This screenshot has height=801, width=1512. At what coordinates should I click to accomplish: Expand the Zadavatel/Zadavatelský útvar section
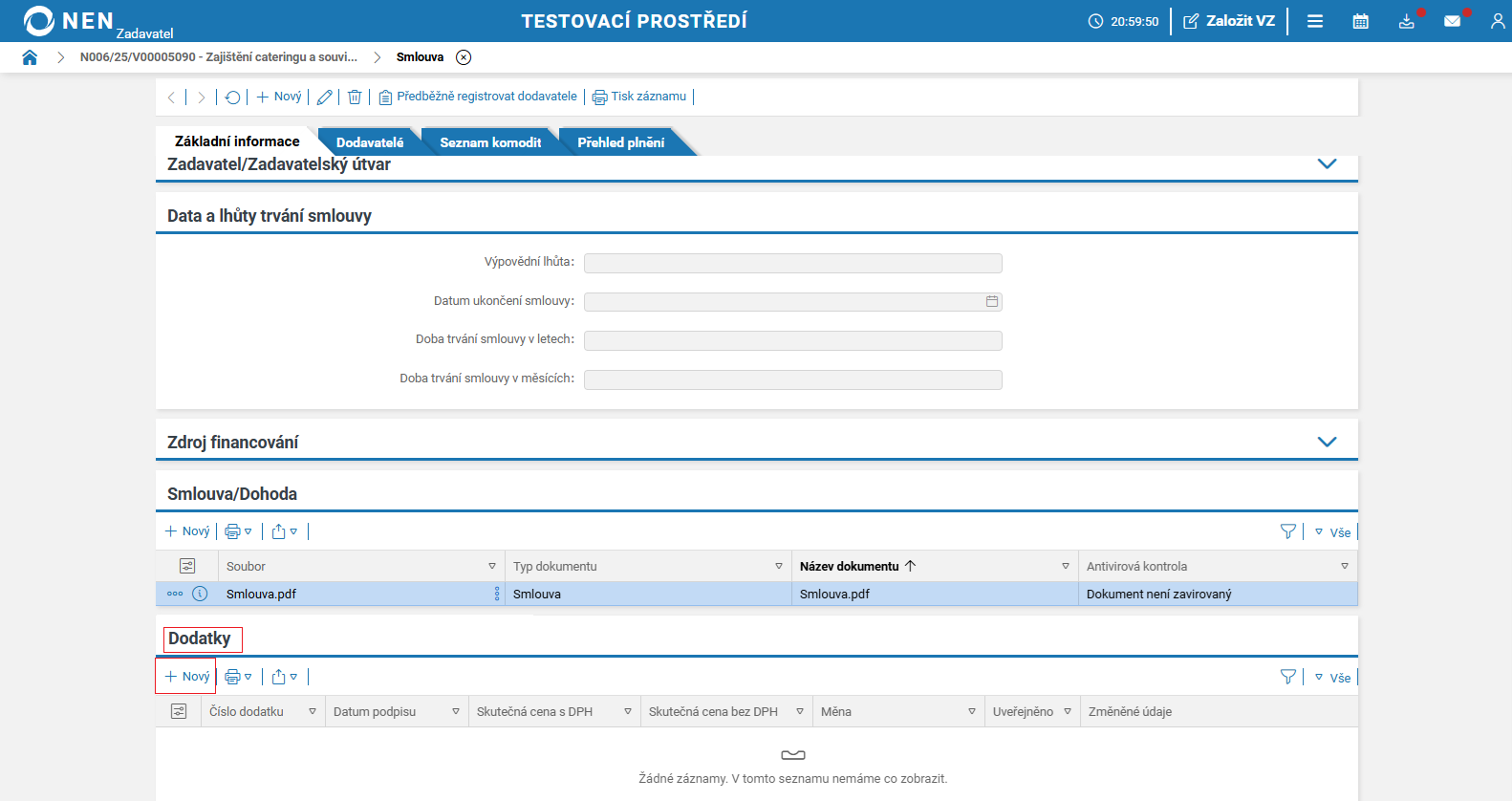[1327, 163]
